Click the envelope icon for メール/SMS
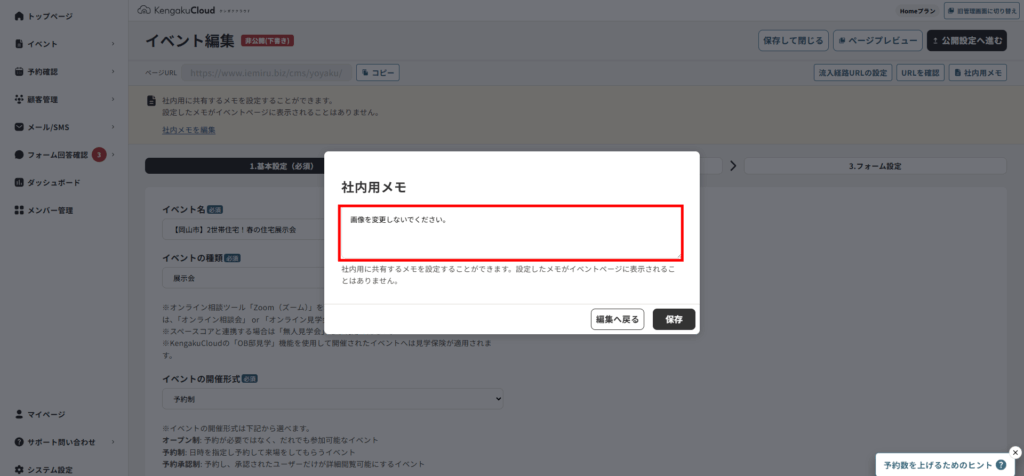Image resolution: width=1024 pixels, height=476 pixels. [x=19, y=127]
